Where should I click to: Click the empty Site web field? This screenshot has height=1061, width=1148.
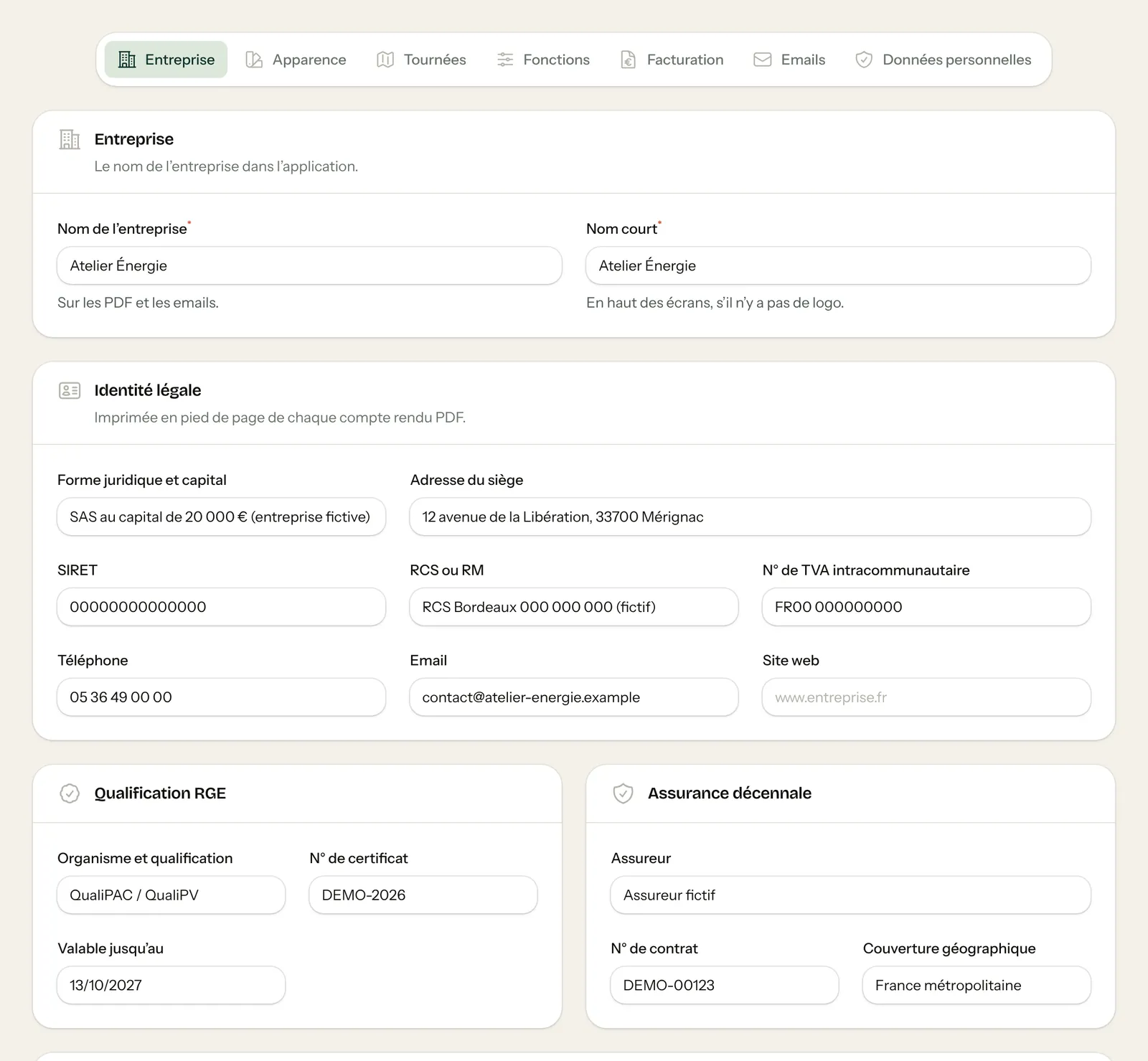tap(926, 697)
